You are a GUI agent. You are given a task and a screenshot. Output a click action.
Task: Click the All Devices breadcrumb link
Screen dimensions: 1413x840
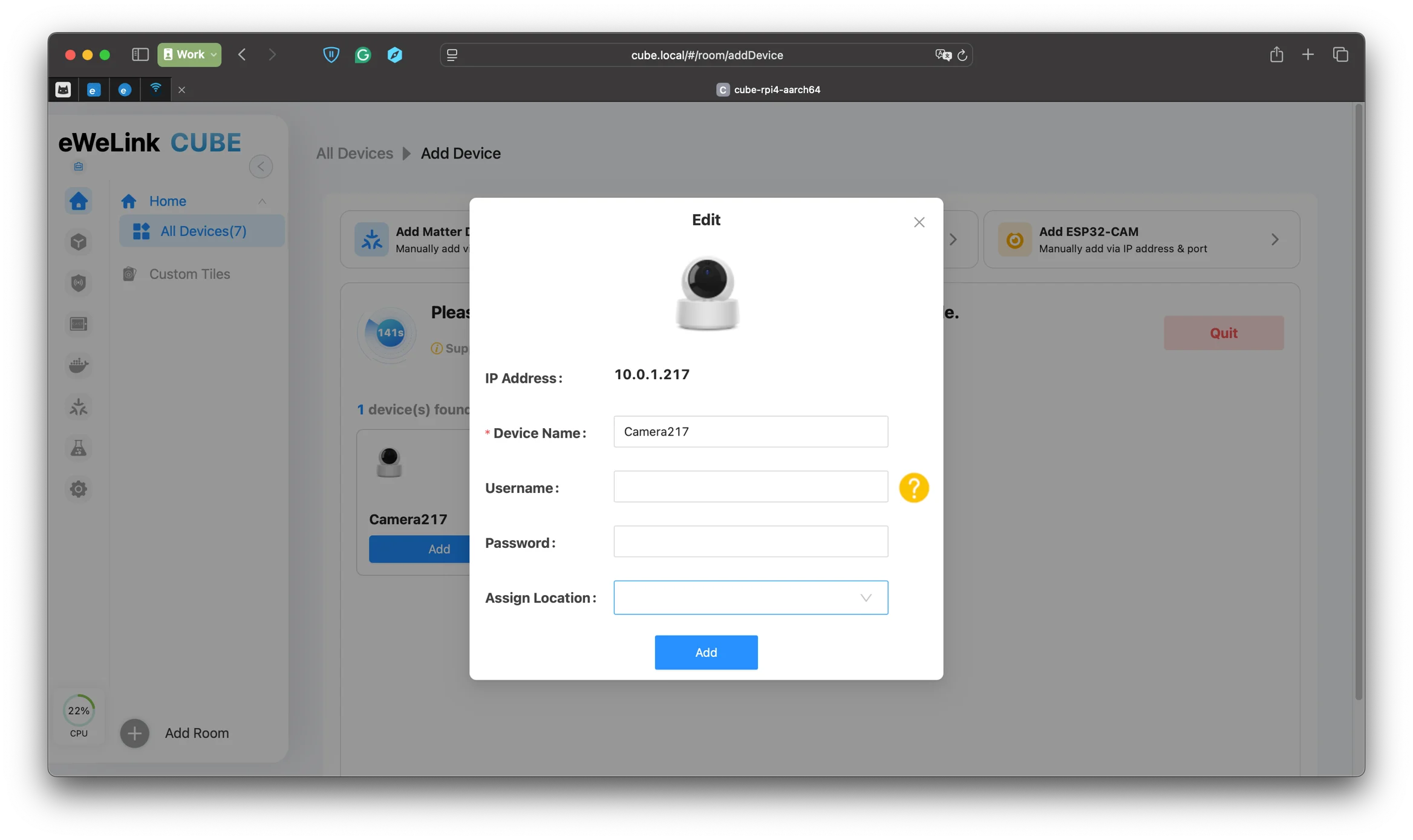[354, 154]
